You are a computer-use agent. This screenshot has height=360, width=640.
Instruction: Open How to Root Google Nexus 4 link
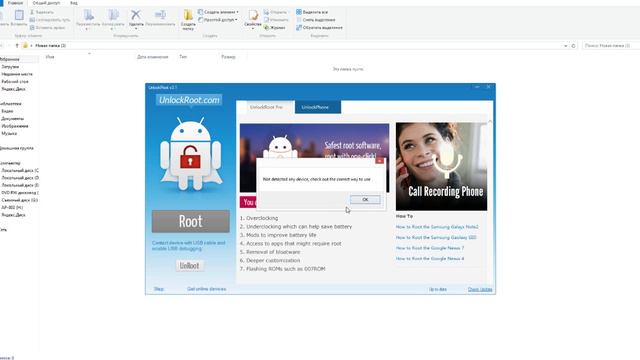[430, 259]
